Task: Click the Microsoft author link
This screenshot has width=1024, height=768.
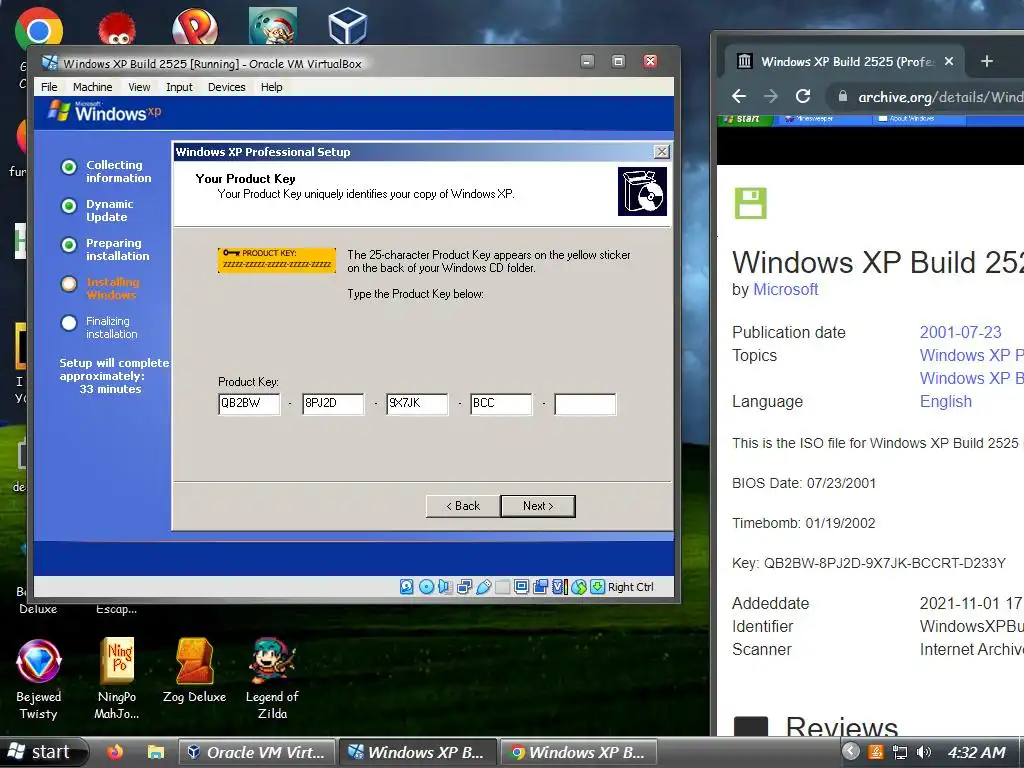Action: coord(786,289)
